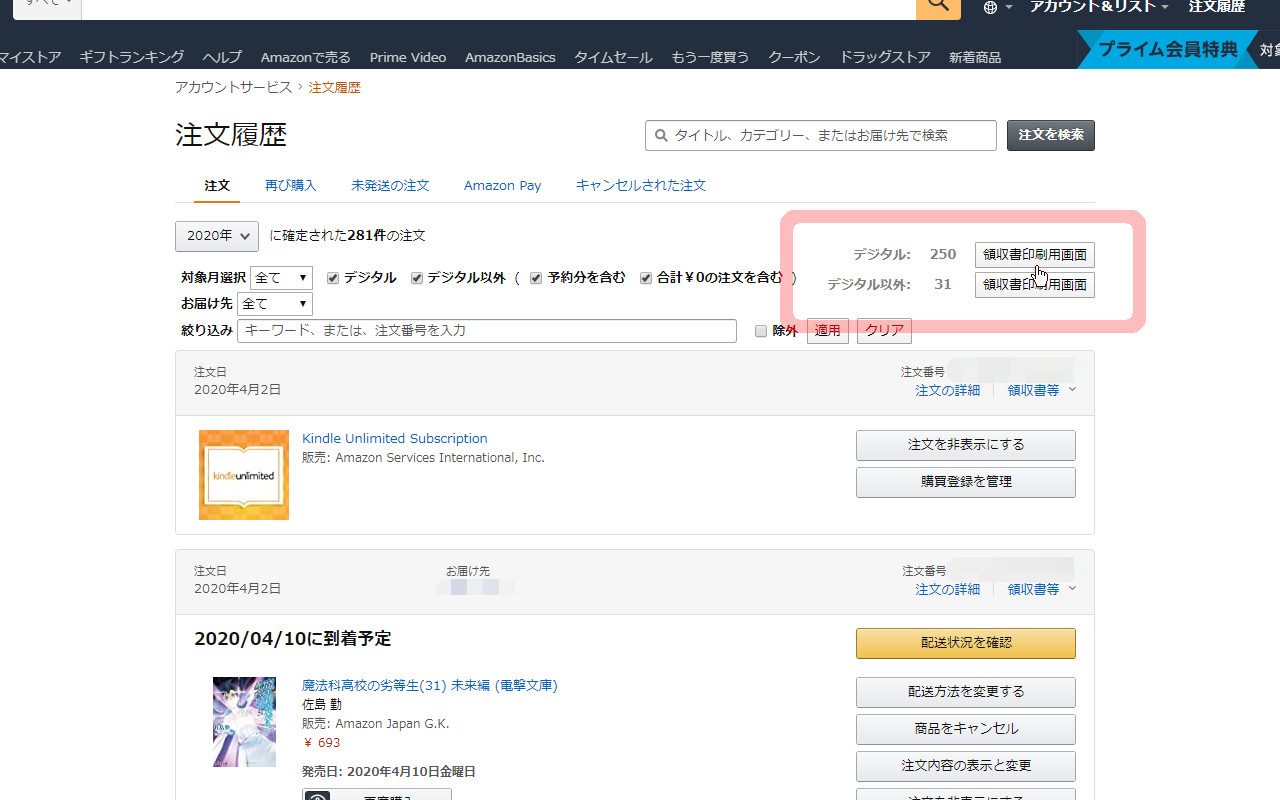
Task: Open the 2020年 year dropdown
Action: pyautogui.click(x=217, y=236)
